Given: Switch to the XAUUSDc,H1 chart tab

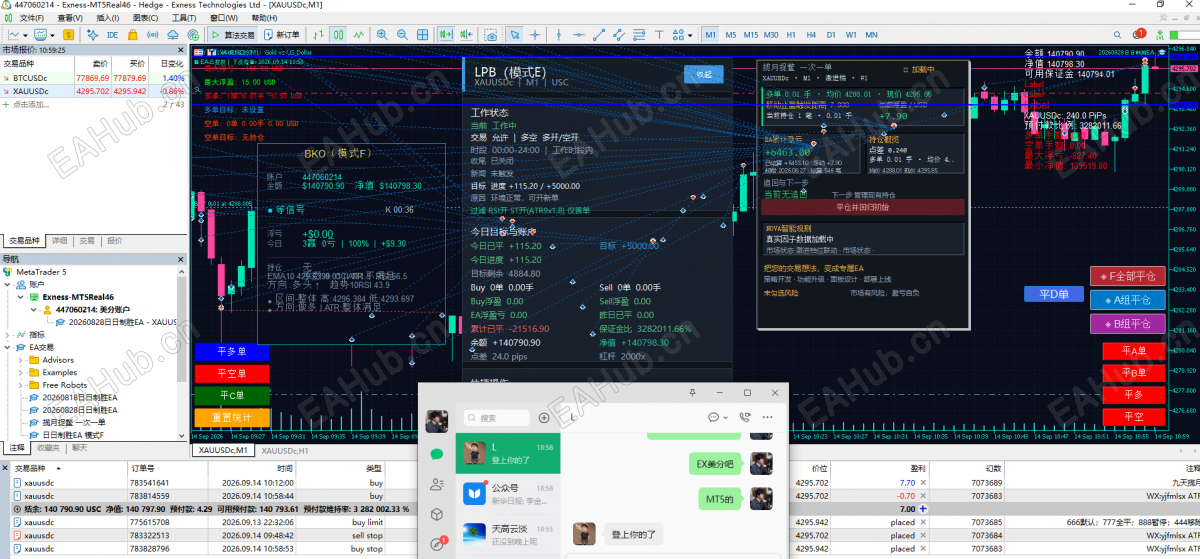Looking at the screenshot, I should click(x=284, y=451).
